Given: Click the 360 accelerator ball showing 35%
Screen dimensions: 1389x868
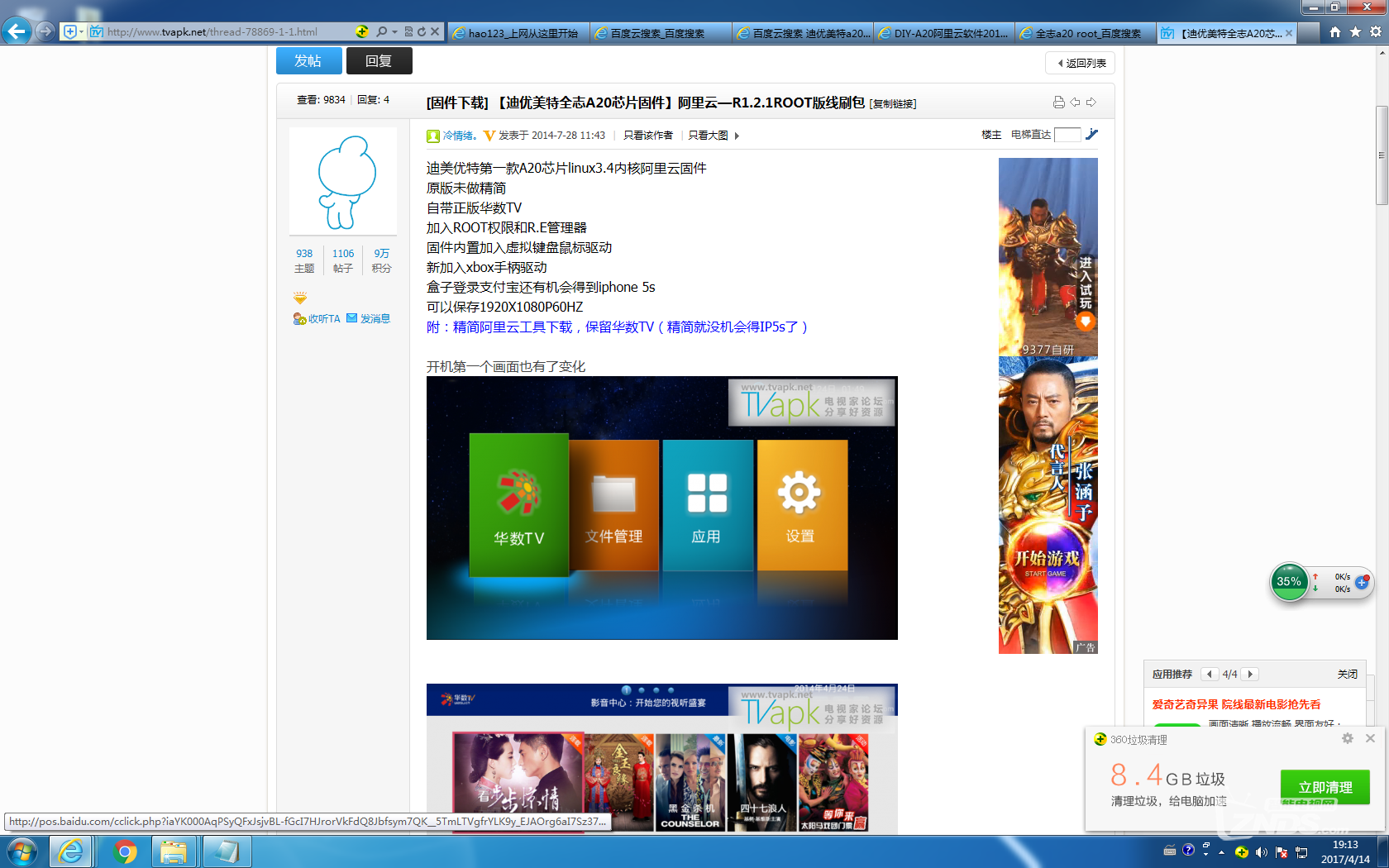Looking at the screenshot, I should (1289, 582).
